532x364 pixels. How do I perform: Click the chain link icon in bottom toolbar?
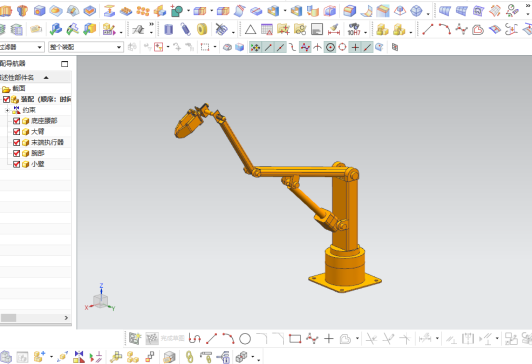(x=189, y=357)
